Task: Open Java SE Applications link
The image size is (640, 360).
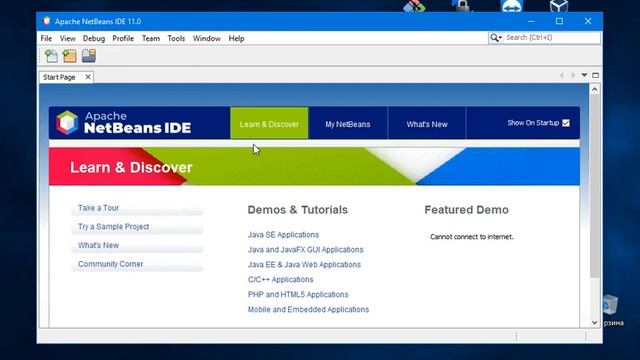Action: [x=283, y=235]
